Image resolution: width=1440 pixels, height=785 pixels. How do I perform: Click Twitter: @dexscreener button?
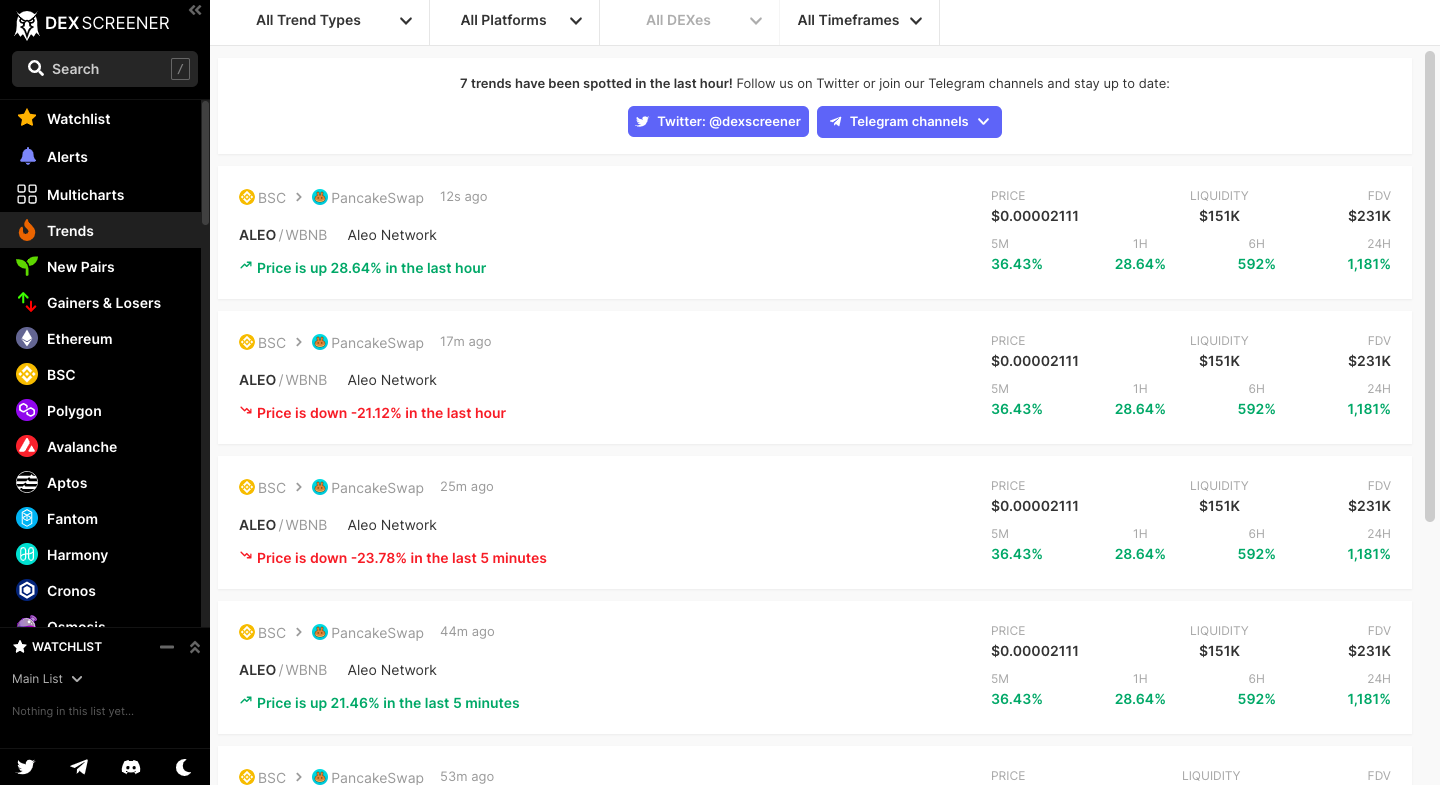[x=718, y=121]
